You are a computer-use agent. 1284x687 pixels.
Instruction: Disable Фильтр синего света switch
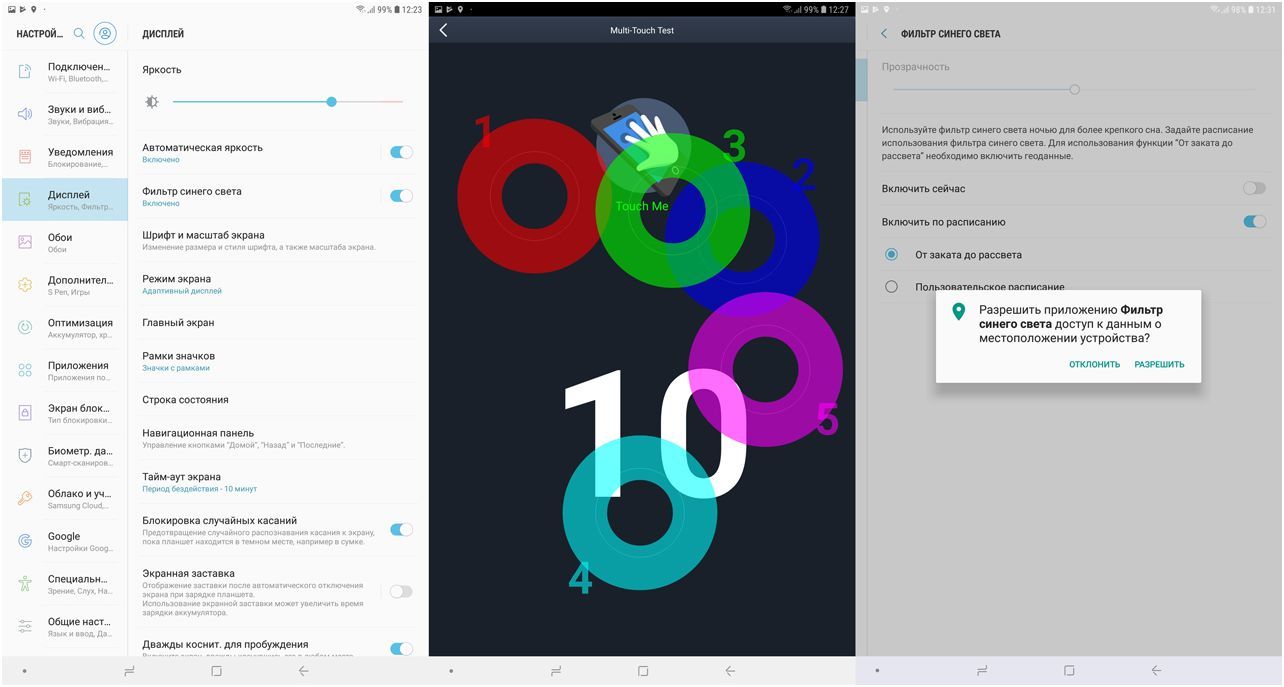point(401,196)
